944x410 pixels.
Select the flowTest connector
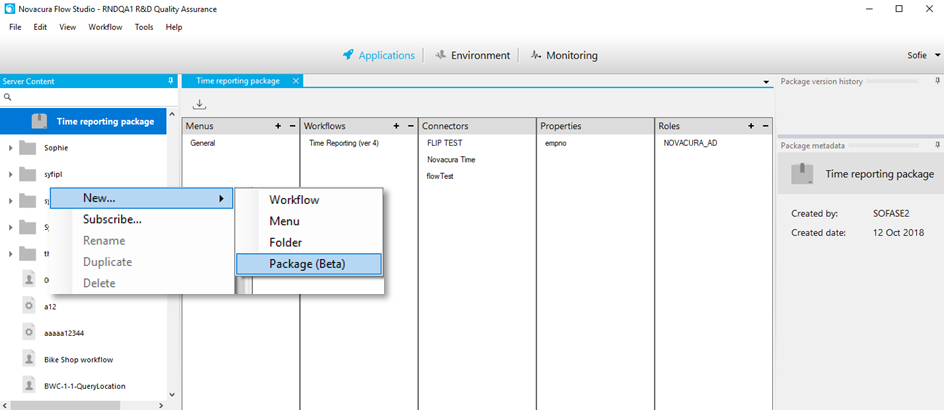tap(440, 176)
